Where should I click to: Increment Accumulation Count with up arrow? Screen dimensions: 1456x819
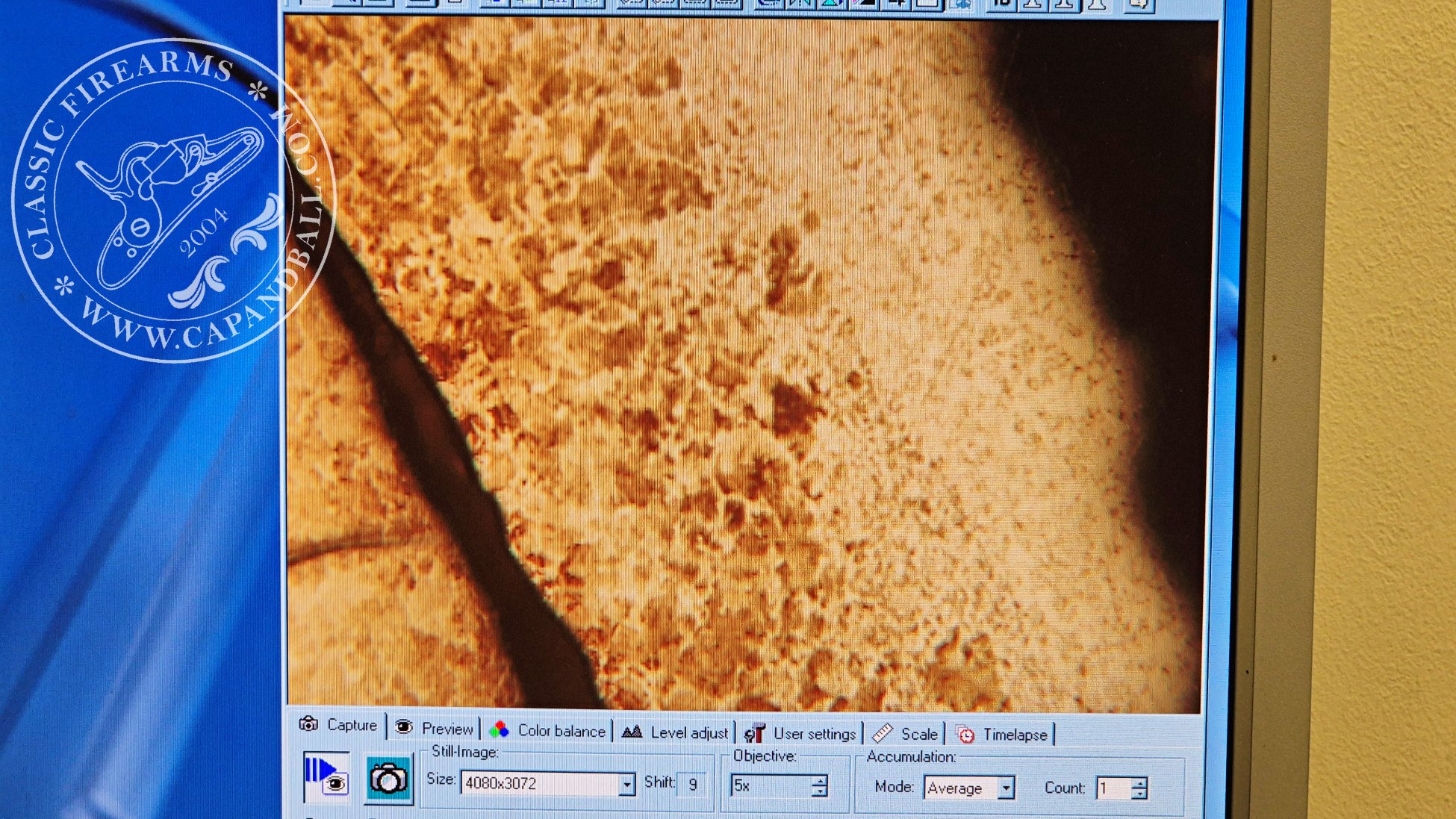coord(1139,783)
